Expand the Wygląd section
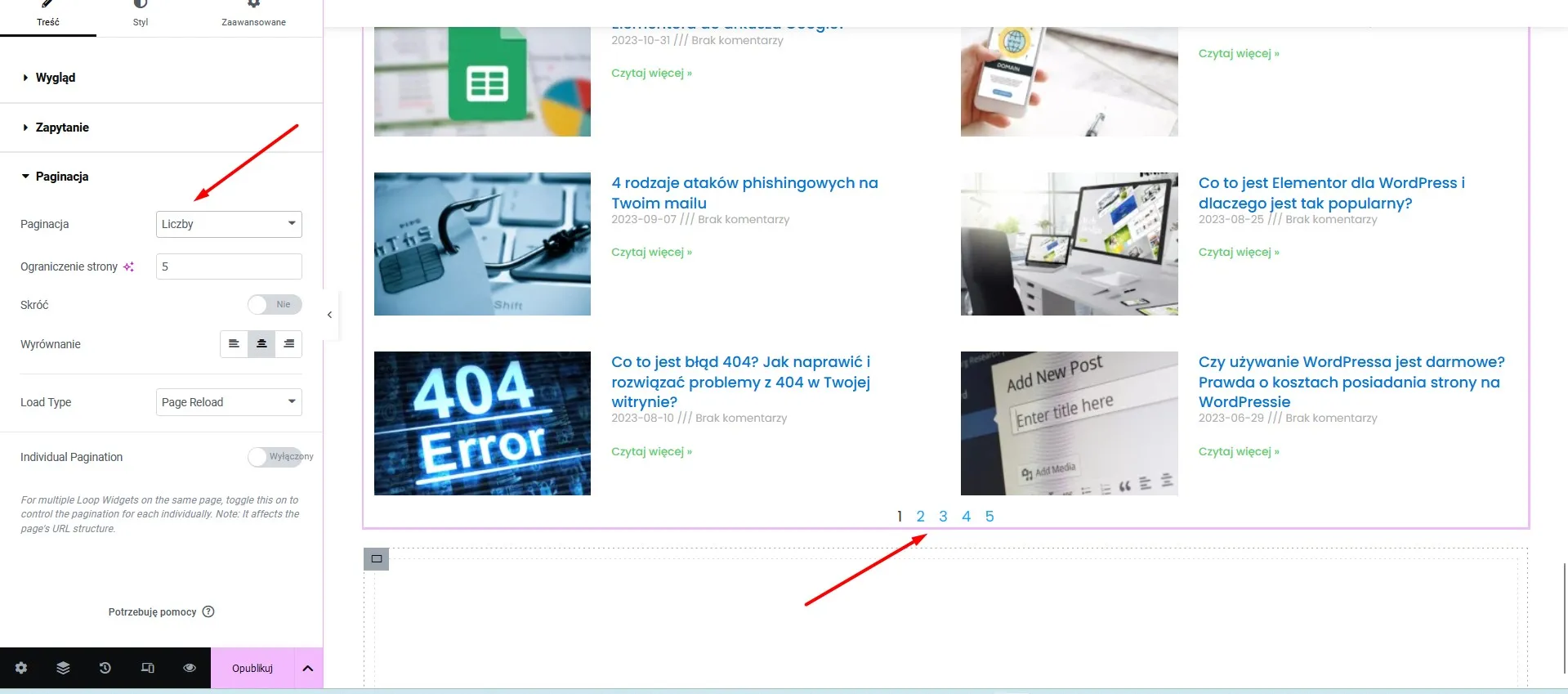Image resolution: width=1568 pixels, height=694 pixels. click(161, 78)
